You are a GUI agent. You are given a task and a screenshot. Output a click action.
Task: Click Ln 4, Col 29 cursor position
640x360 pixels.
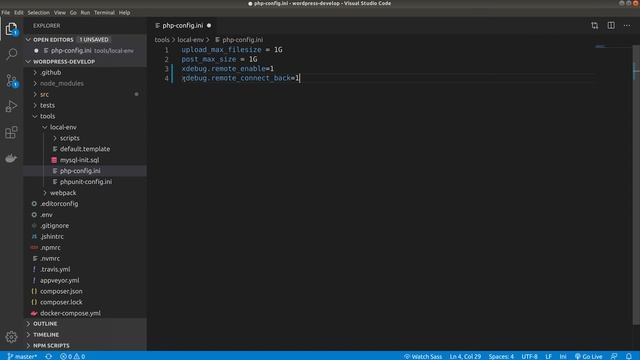(465, 356)
